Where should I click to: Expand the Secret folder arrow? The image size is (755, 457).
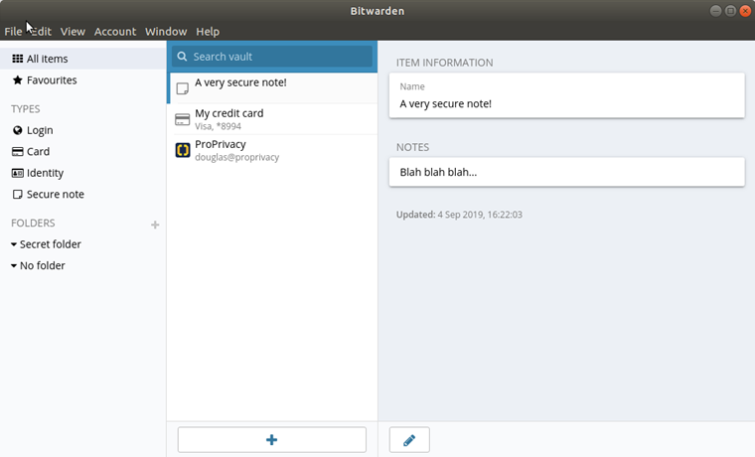[x=13, y=245]
